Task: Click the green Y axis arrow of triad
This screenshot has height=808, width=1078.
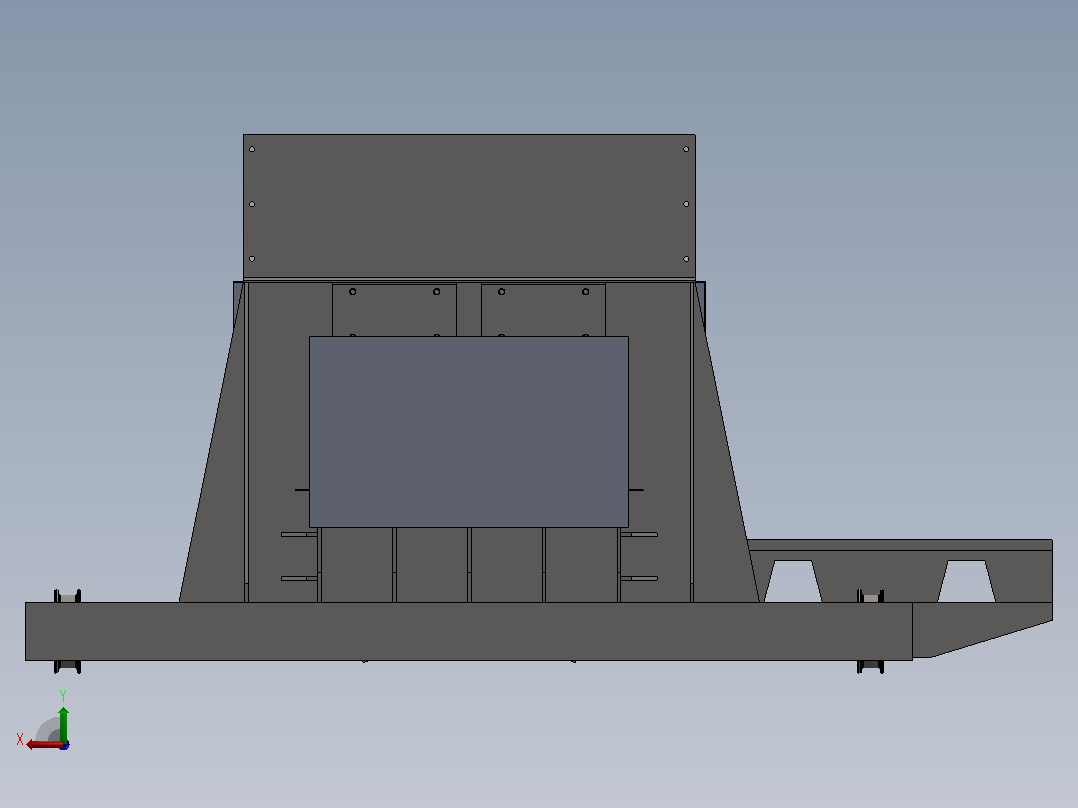Action: (x=63, y=723)
